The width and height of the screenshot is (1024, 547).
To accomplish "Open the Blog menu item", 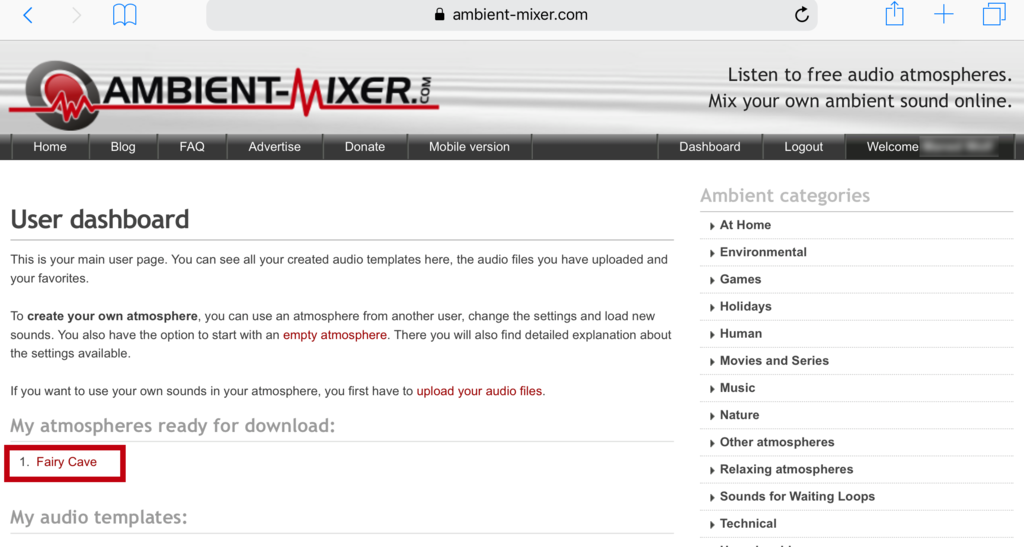I will click(x=123, y=147).
